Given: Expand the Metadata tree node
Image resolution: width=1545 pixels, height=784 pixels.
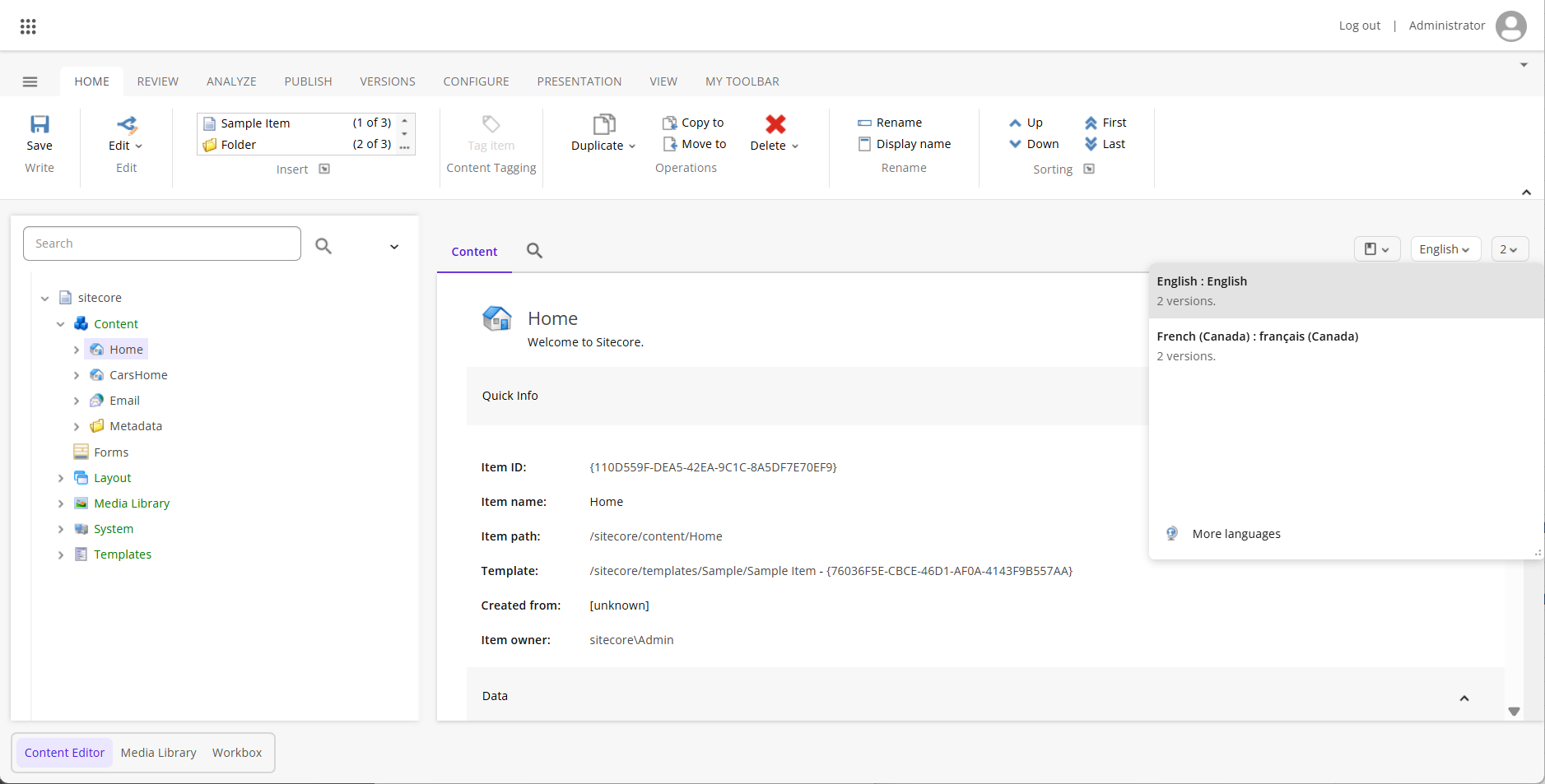Looking at the screenshot, I should click(x=77, y=426).
